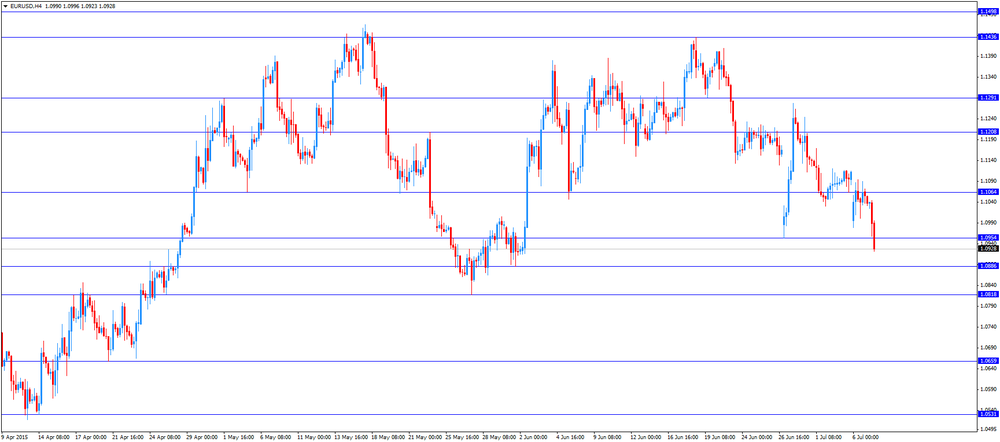Click the 1.0840 price scale value
This screenshot has height=442, width=1000.
pos(989,285)
